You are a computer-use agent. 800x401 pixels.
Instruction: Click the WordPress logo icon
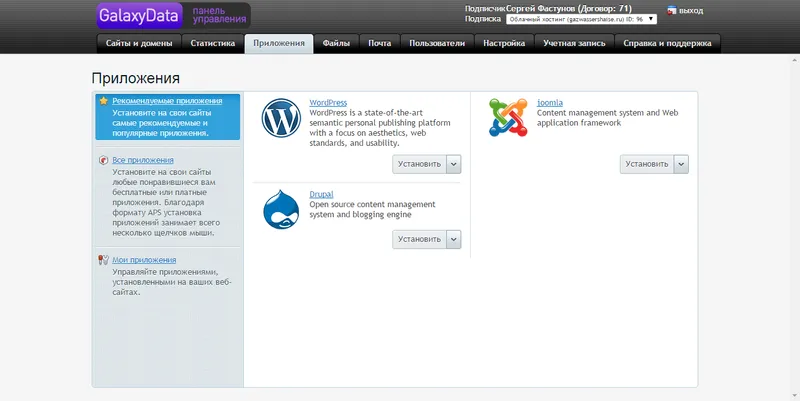[x=281, y=118]
